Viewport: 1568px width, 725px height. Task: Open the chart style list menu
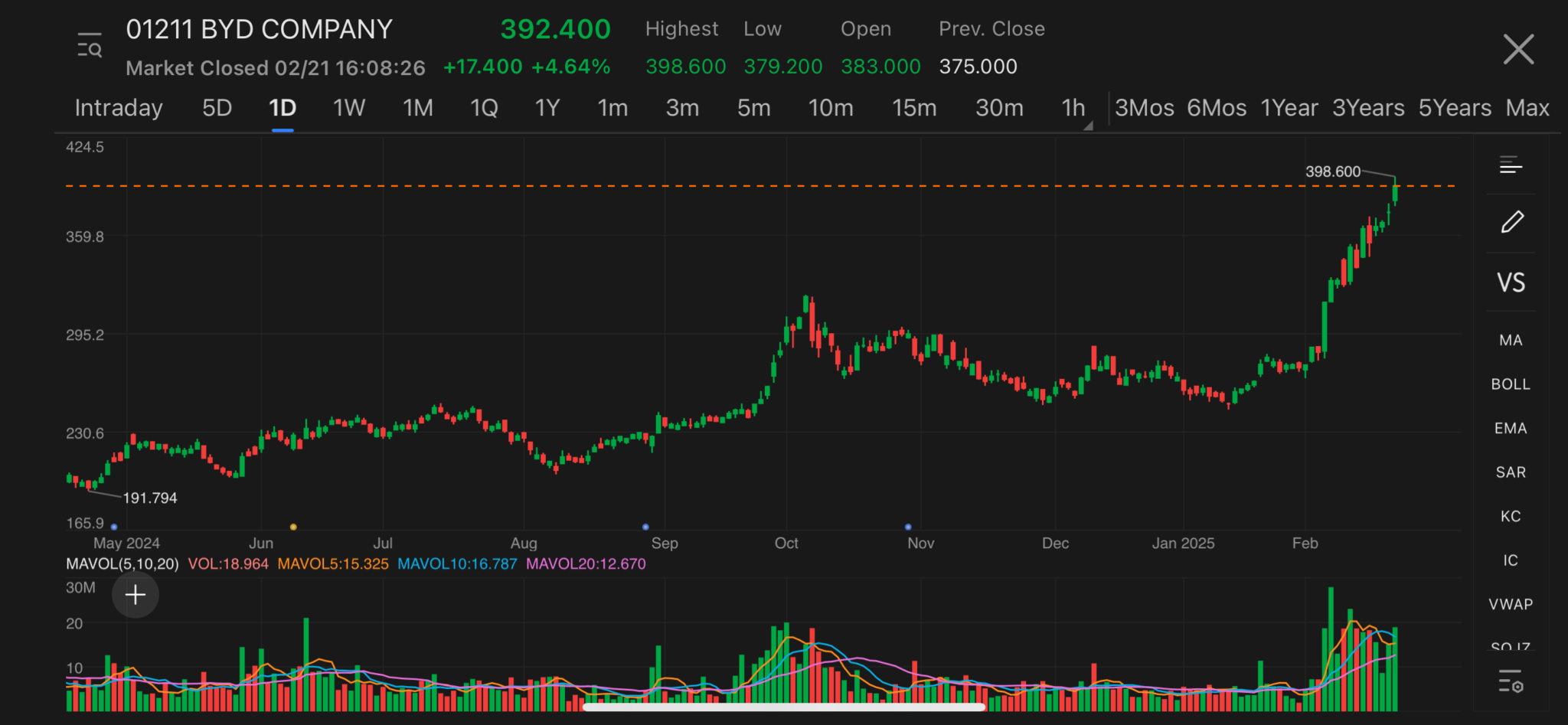(1510, 165)
